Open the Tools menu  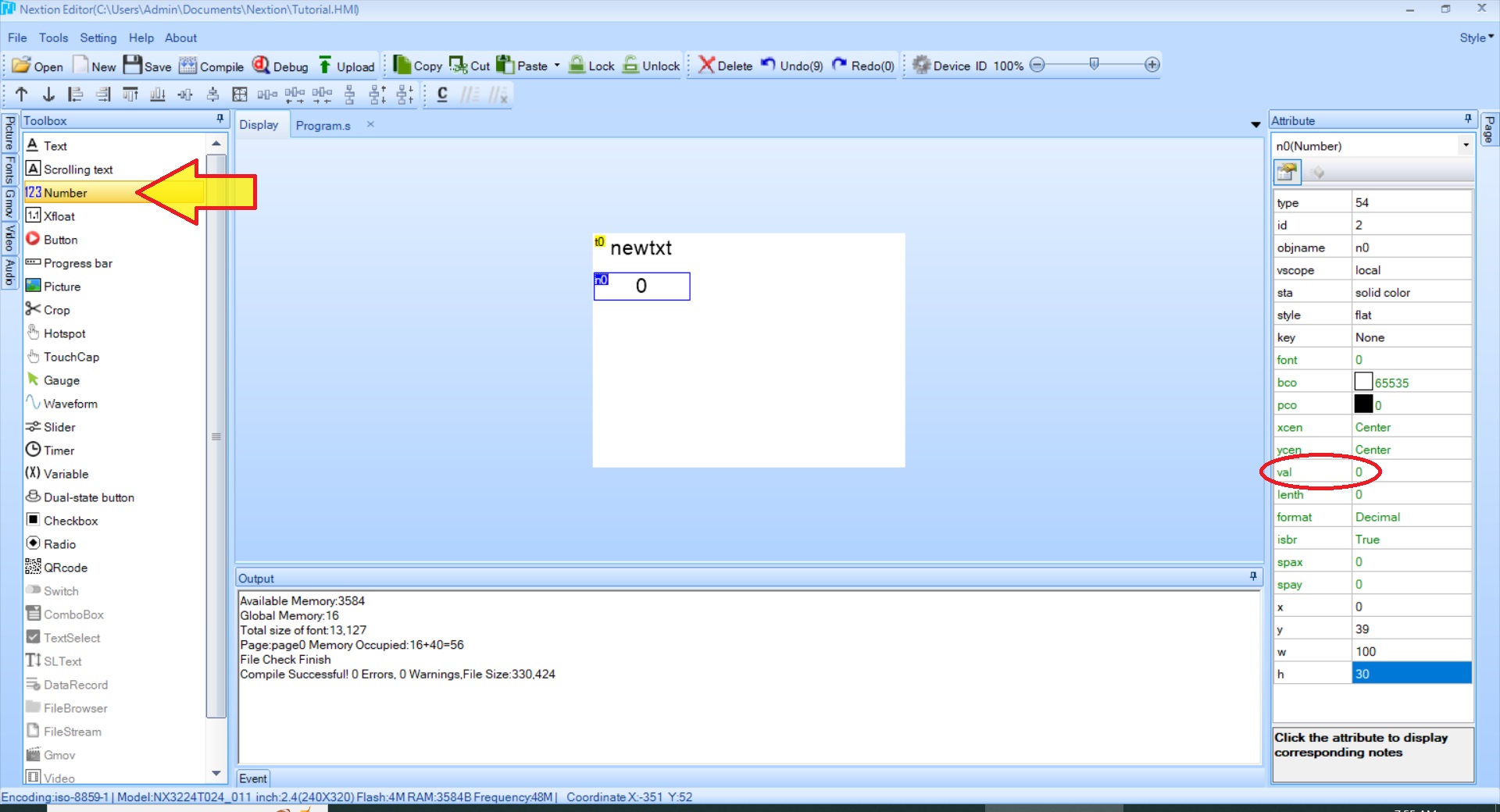click(53, 37)
